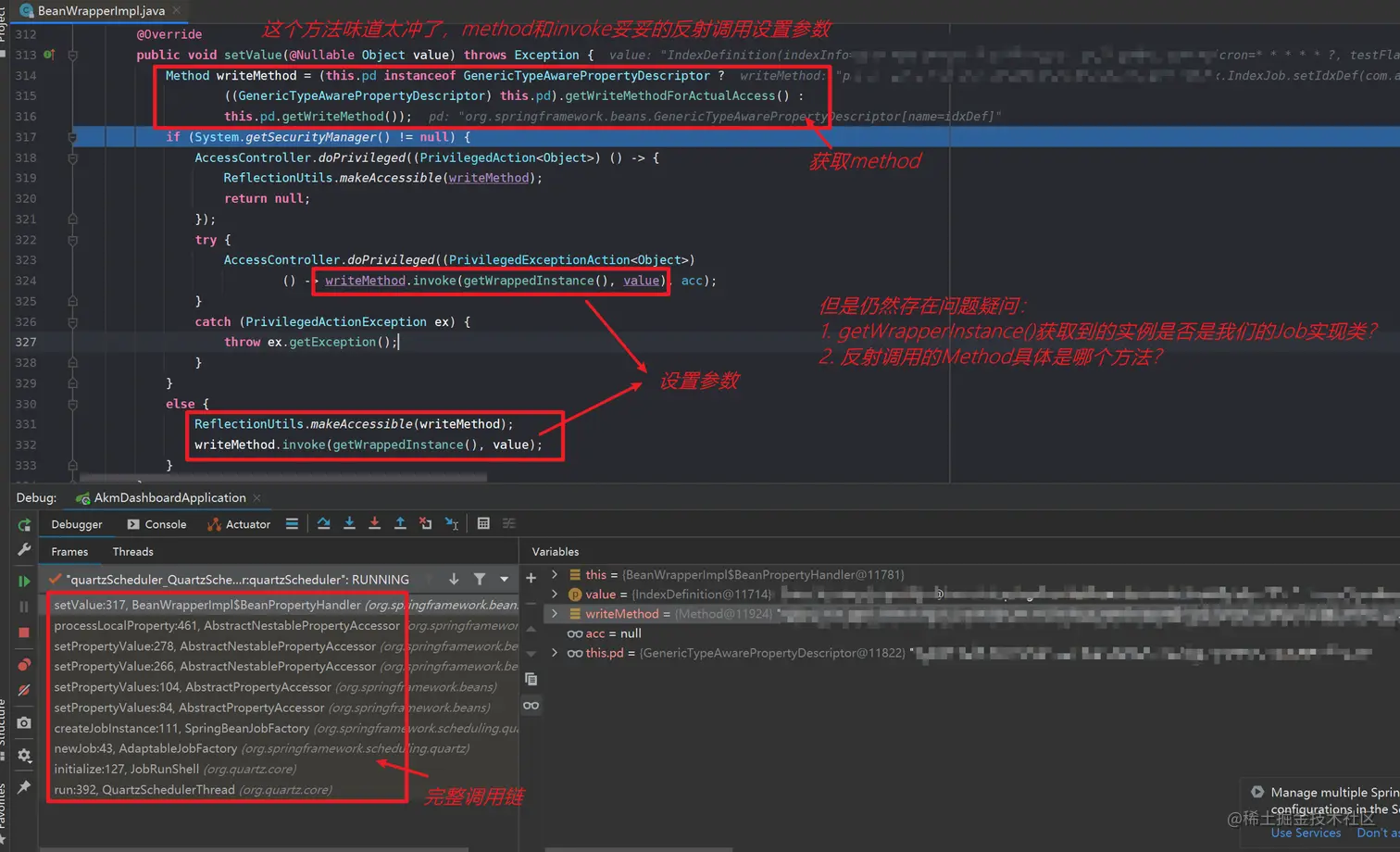Screen dimensions: 1400x852
Task: Select frame setValue:317 BeanPropertyHandler
Action: [x=281, y=605]
